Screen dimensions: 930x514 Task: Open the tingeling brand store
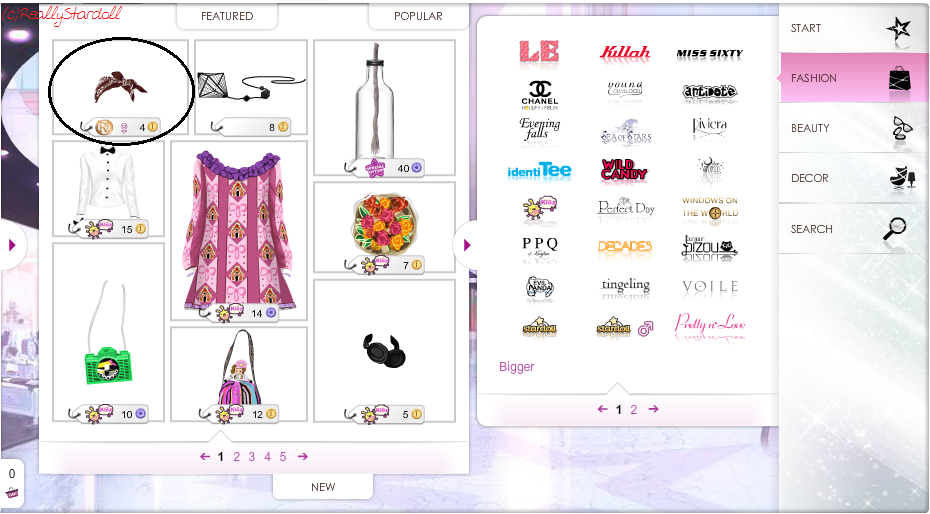[x=625, y=285]
